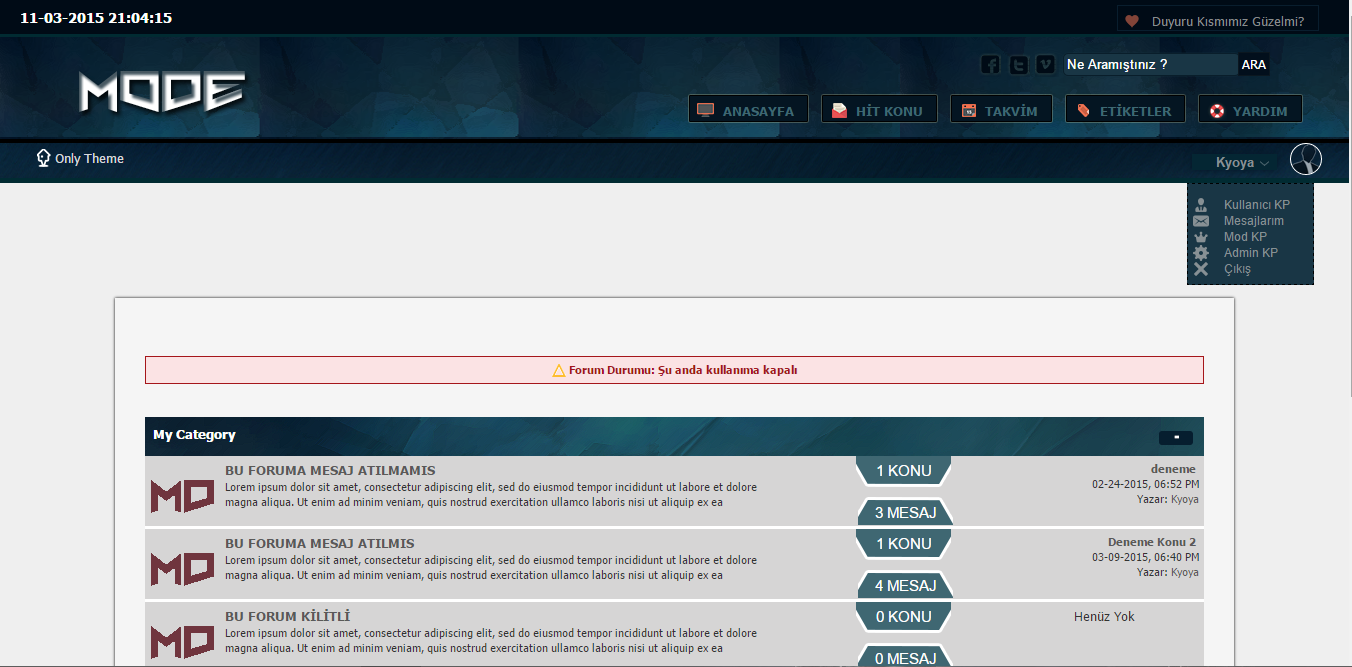
Task: Click the Kyoya user avatar icon
Action: tap(1306, 160)
